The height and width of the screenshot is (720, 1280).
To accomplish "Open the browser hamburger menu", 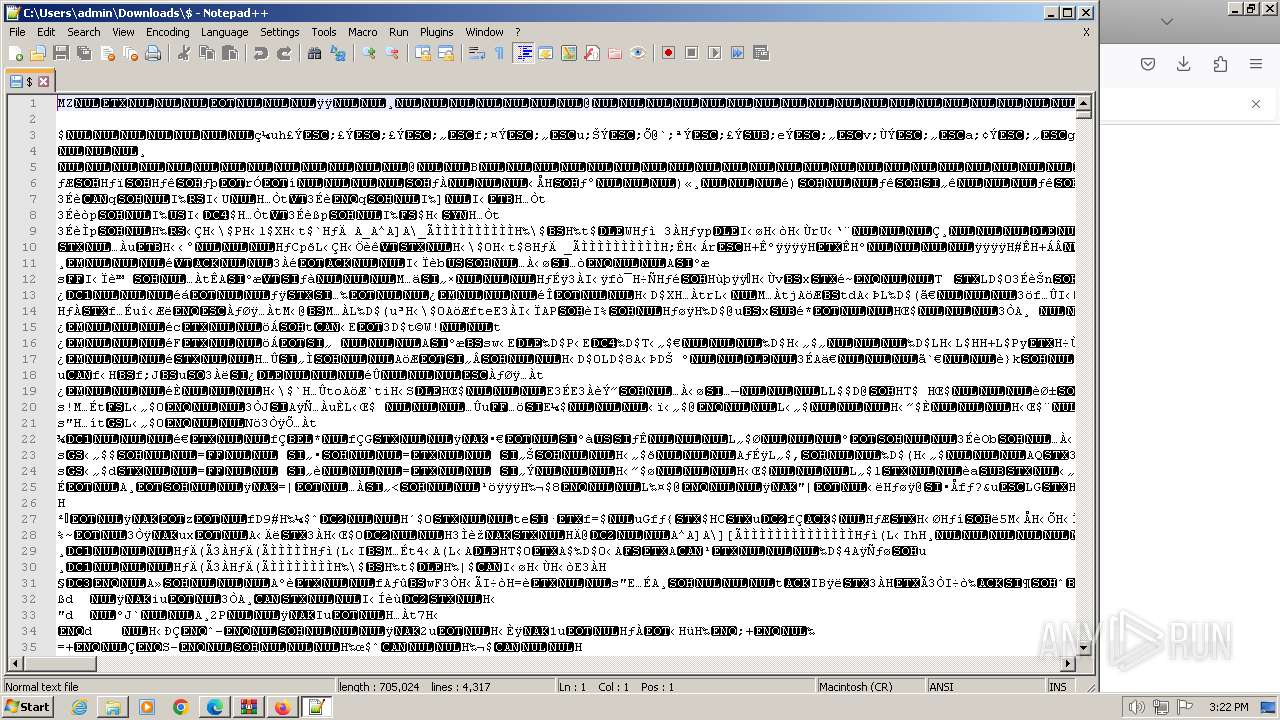I will pyautogui.click(x=1256, y=64).
